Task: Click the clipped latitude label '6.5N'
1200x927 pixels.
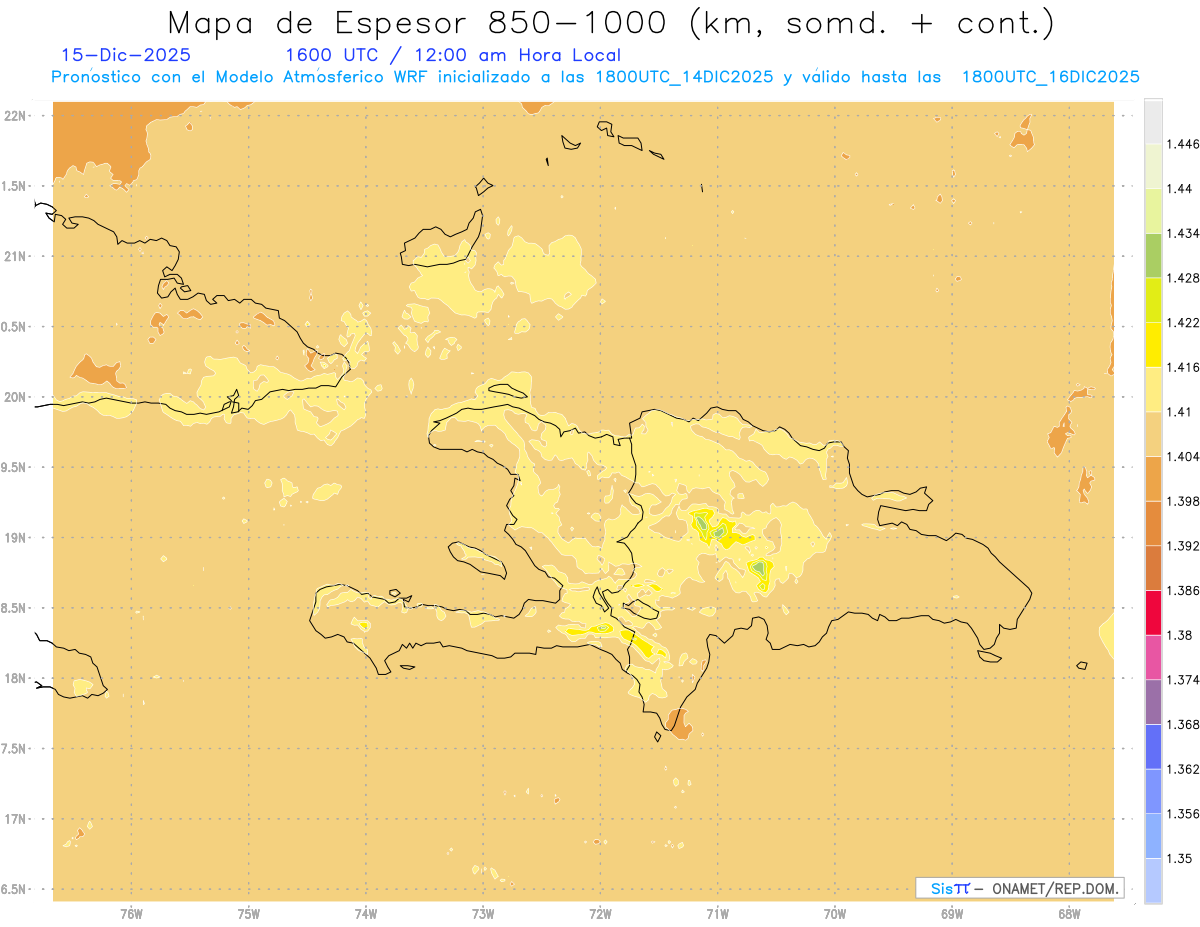Action: (x=15, y=890)
